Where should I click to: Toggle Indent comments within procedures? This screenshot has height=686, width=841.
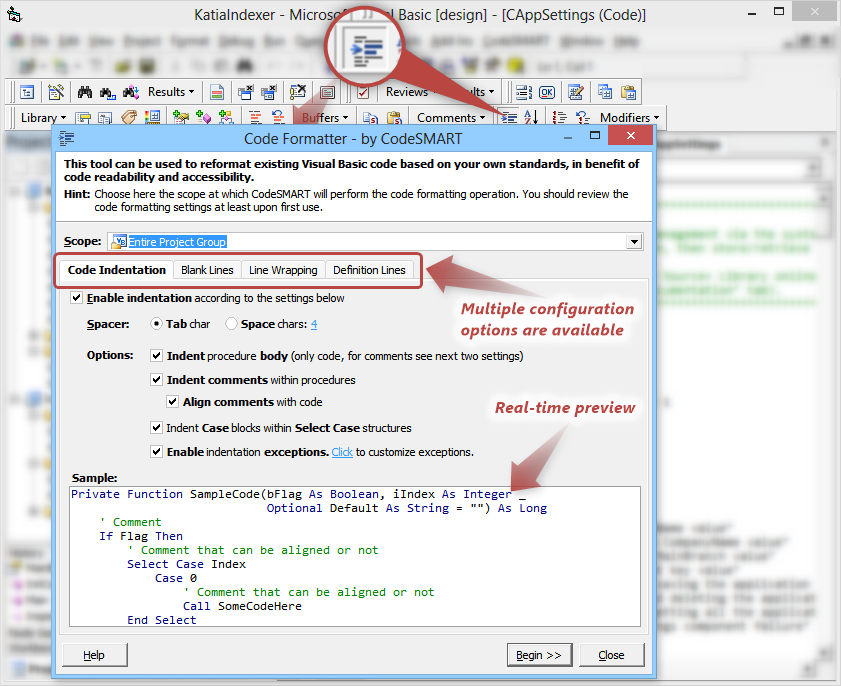click(x=157, y=380)
